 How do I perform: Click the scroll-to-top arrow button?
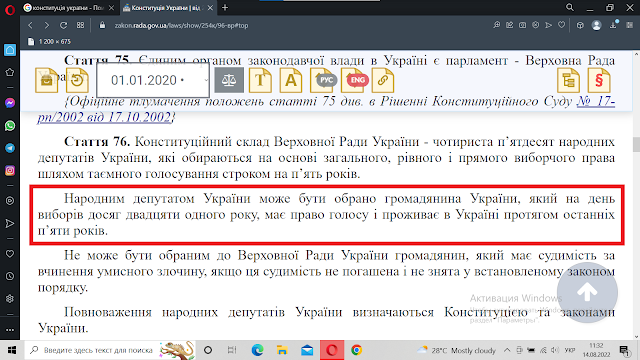(587, 293)
